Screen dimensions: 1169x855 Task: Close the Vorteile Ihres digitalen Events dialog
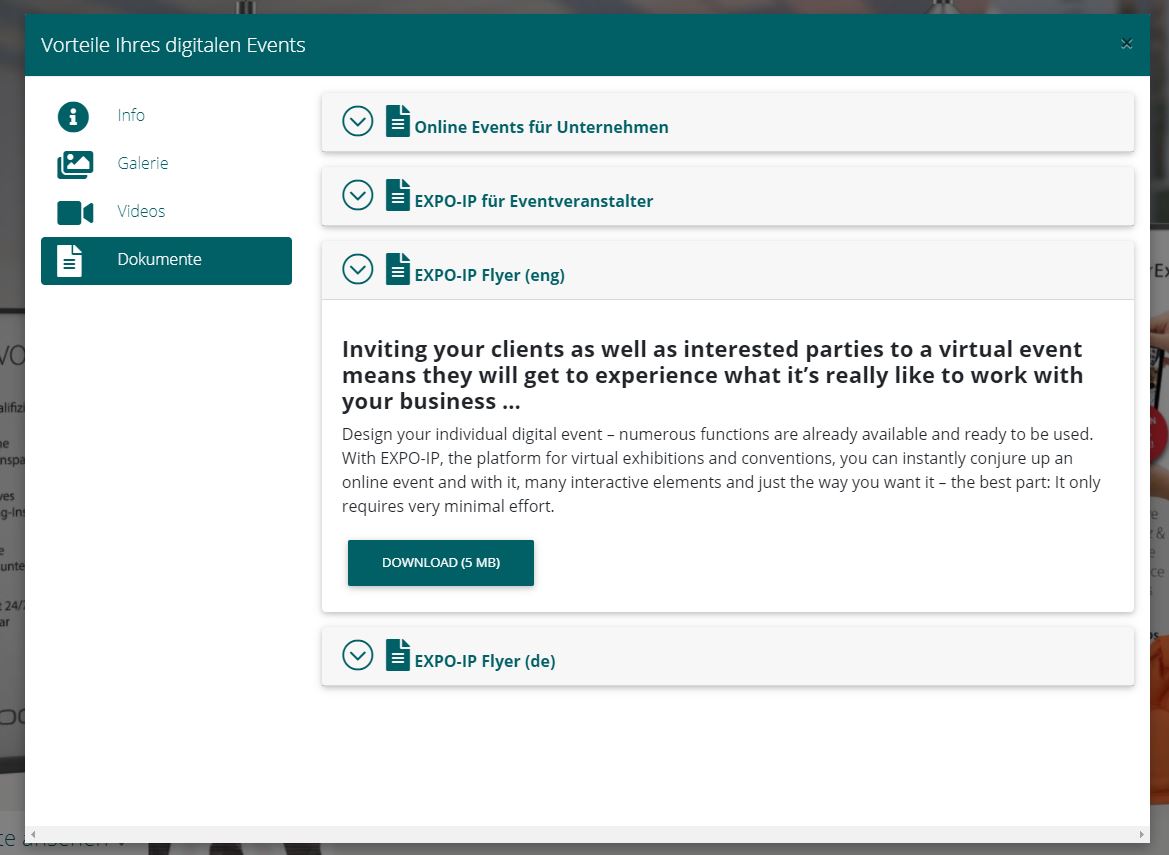1126,43
